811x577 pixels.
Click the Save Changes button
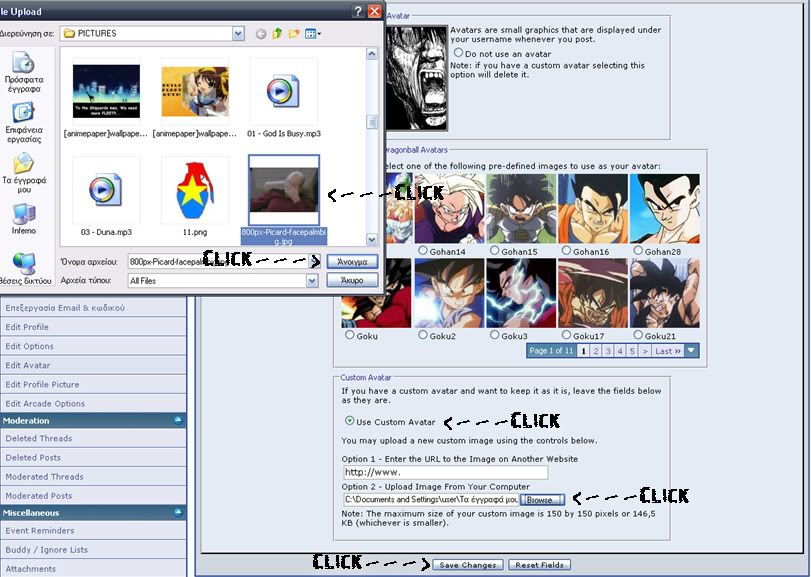click(468, 565)
